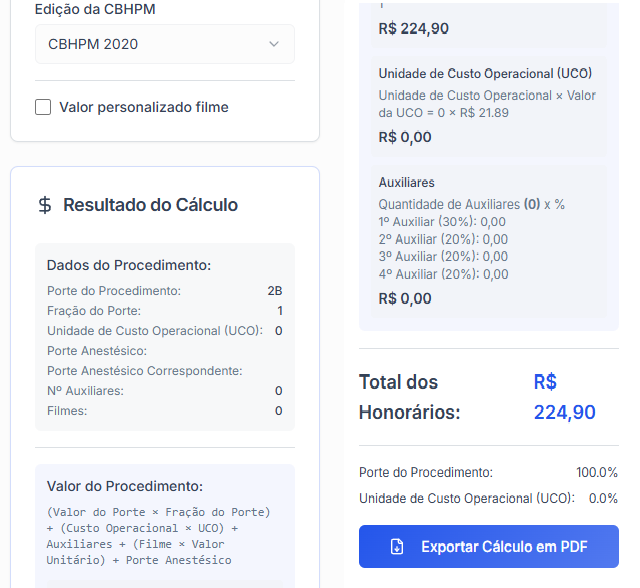Click the dollar sign icon beside Resultado do Cálculo
This screenshot has height=588, width=640.
click(x=44, y=205)
